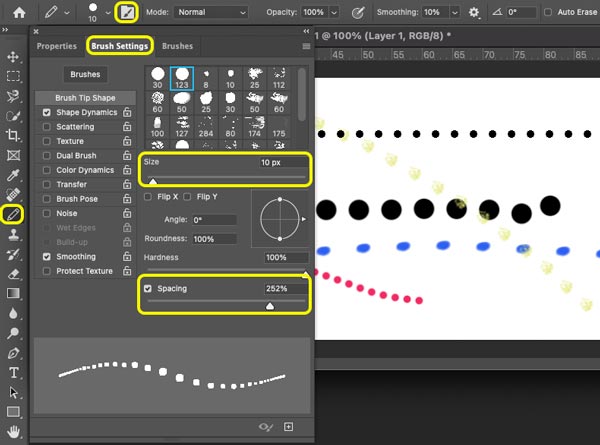Open the Opacity dropdown arrow
This screenshot has height=445, width=600.
334,13
